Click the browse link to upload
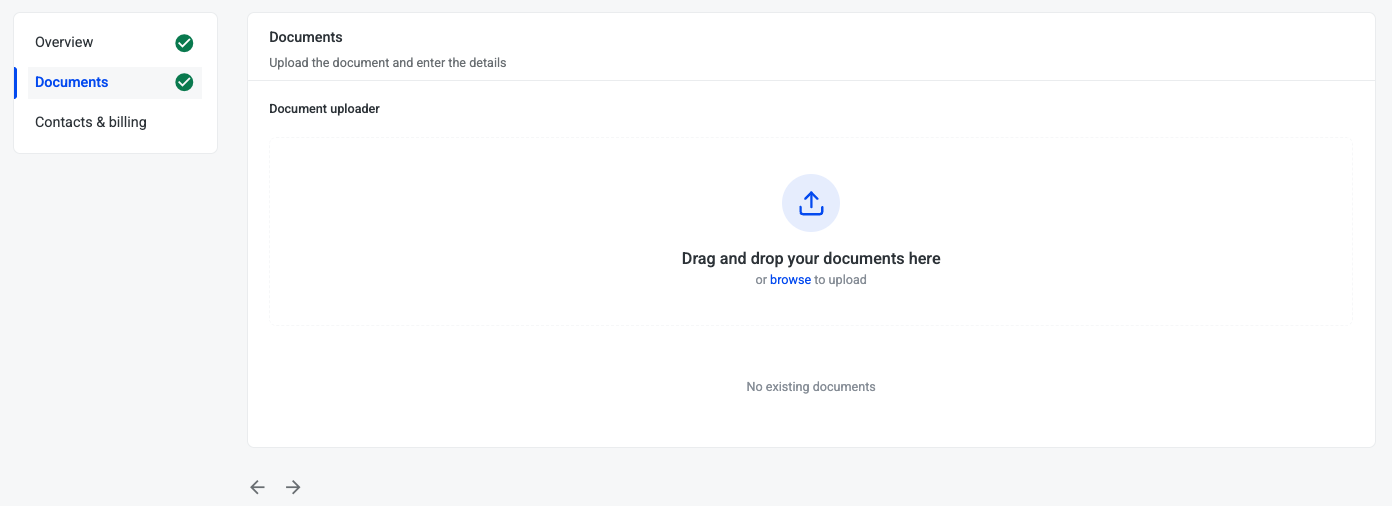1392x506 pixels. coord(790,280)
